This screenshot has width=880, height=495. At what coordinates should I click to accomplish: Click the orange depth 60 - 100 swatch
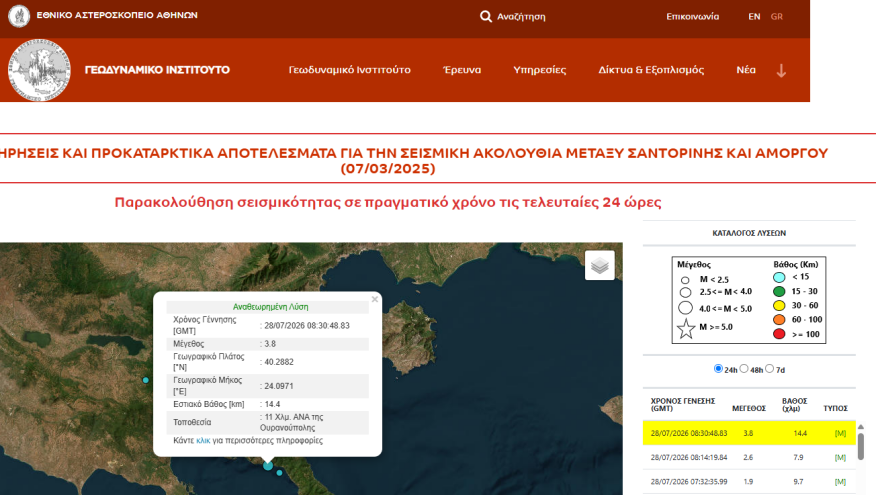(x=779, y=320)
